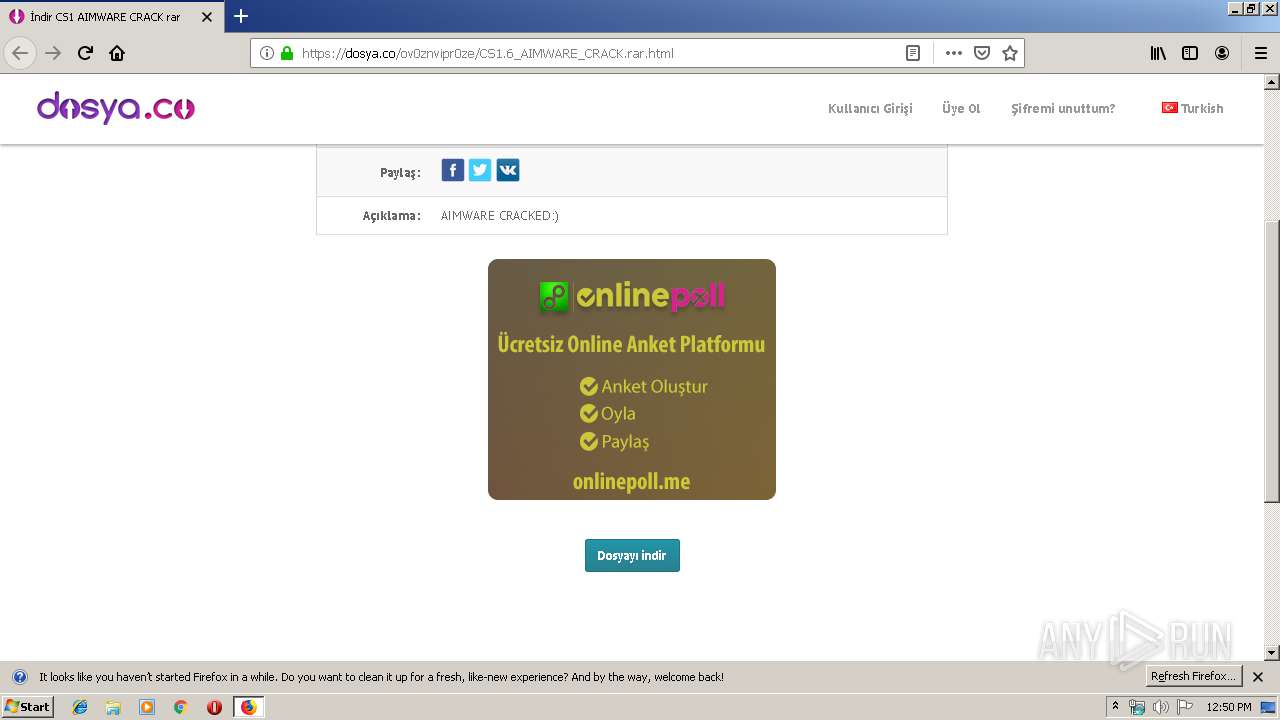The width and height of the screenshot is (1280, 720).
Task: Show sidebars toolbar icon
Action: (1190, 53)
